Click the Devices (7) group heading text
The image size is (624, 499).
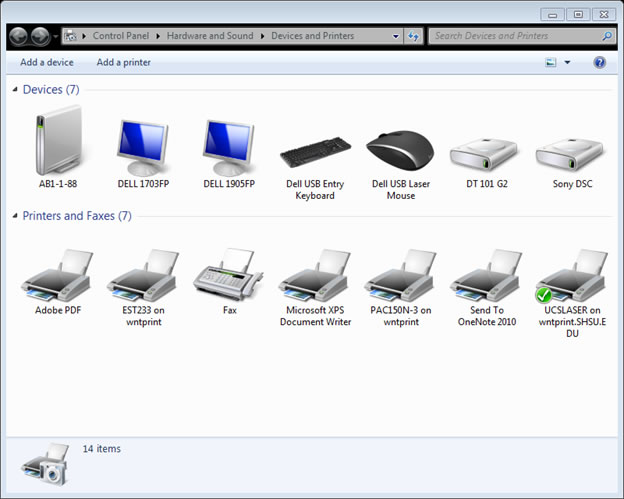(51, 90)
